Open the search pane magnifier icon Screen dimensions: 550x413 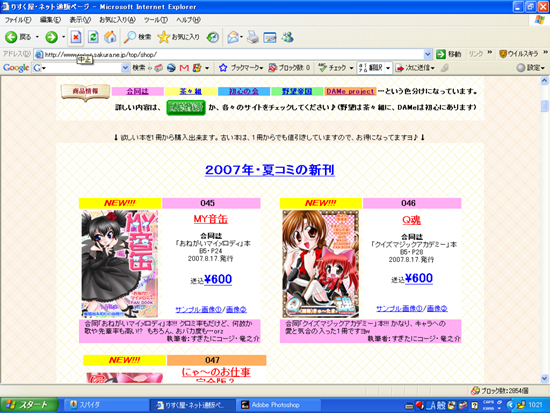(x=129, y=37)
